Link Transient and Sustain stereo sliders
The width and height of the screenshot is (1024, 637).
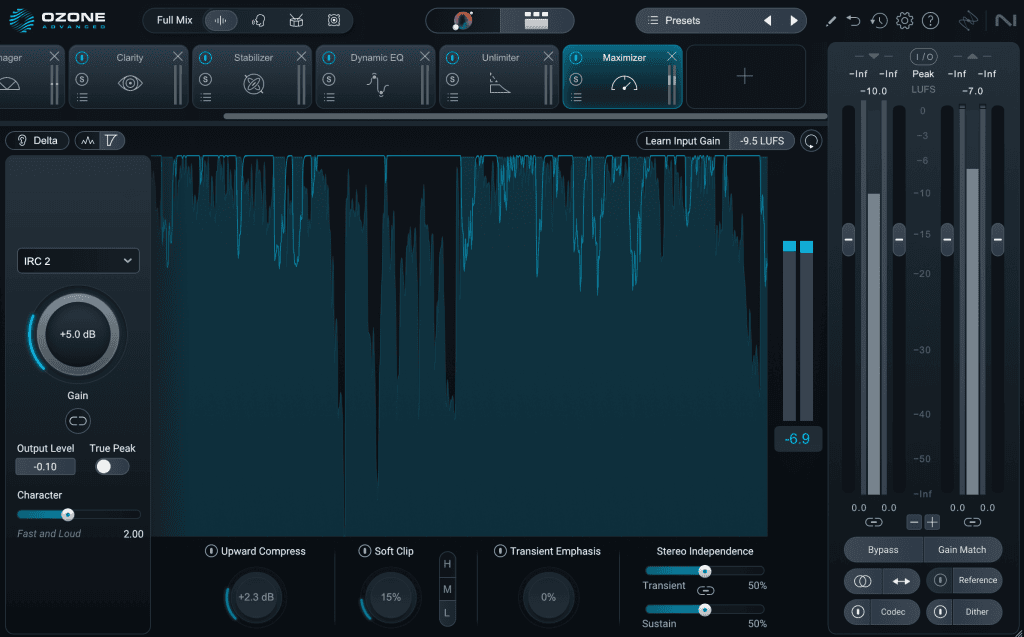coord(705,591)
